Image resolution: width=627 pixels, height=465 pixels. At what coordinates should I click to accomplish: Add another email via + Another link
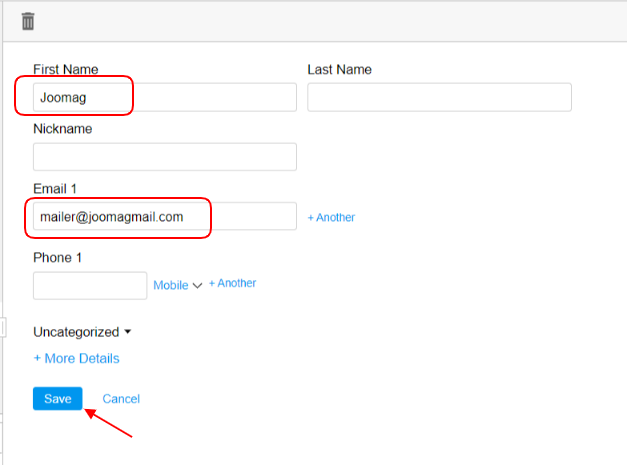tap(331, 217)
